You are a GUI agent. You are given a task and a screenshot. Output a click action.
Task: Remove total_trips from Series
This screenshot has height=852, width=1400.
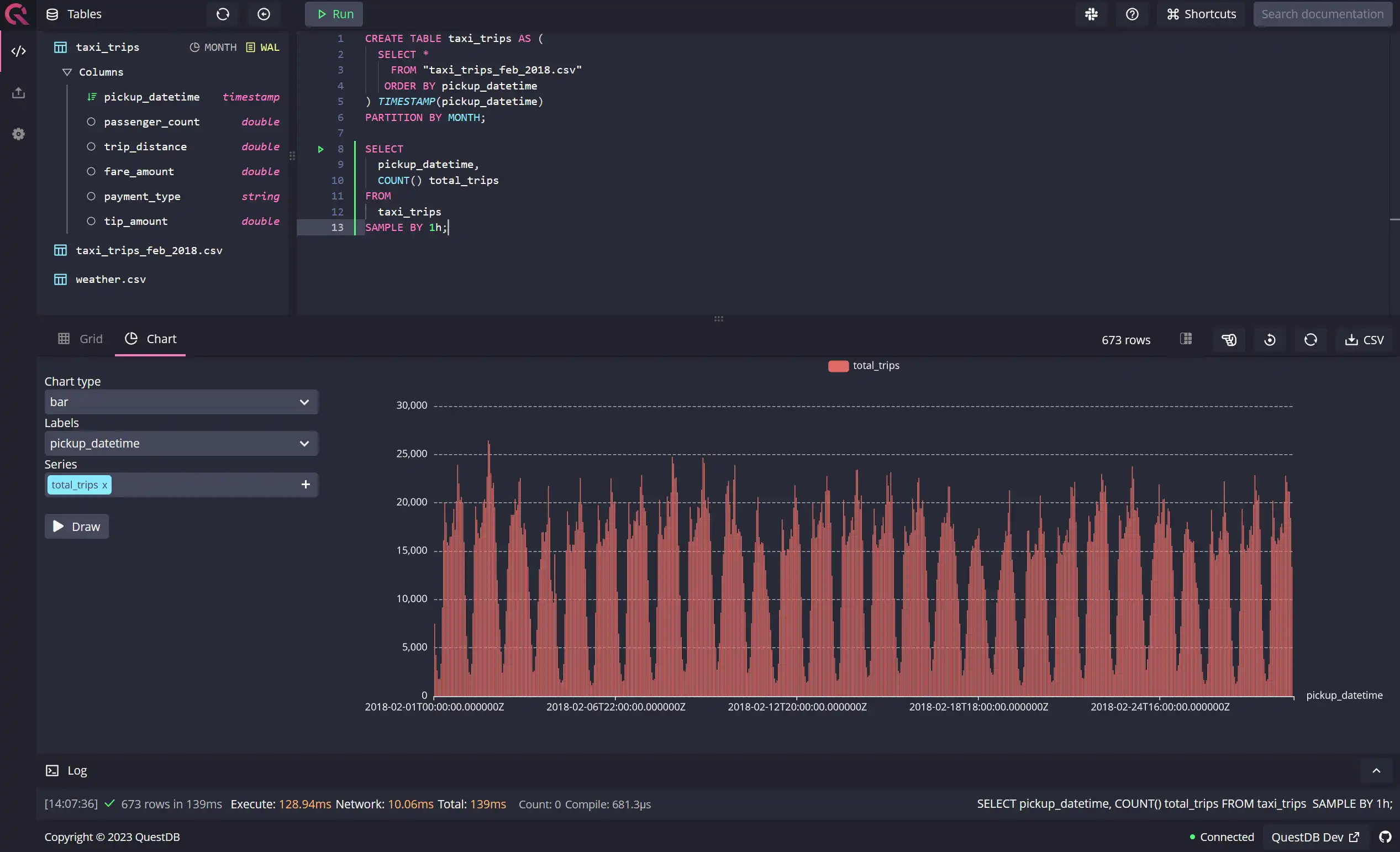click(105, 484)
